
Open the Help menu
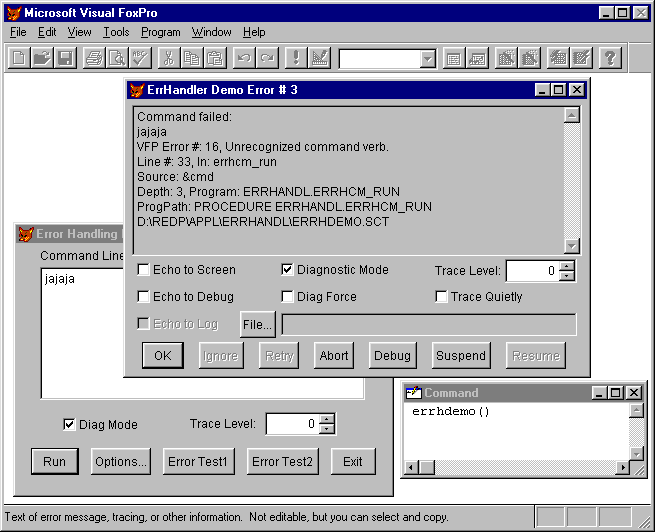[x=254, y=32]
